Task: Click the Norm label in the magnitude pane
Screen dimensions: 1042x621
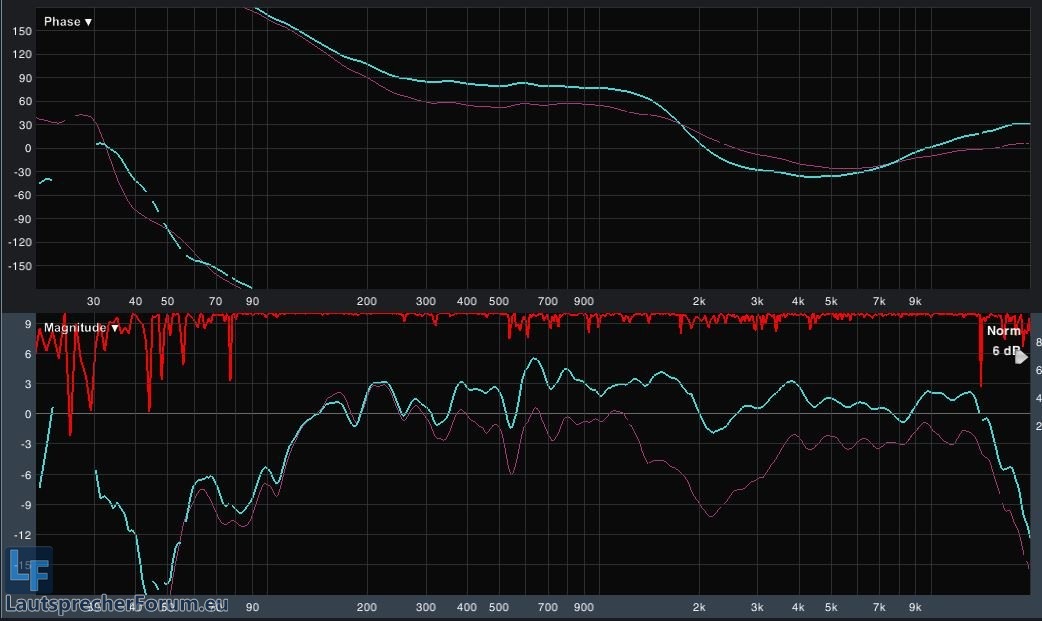Action: (1003, 331)
